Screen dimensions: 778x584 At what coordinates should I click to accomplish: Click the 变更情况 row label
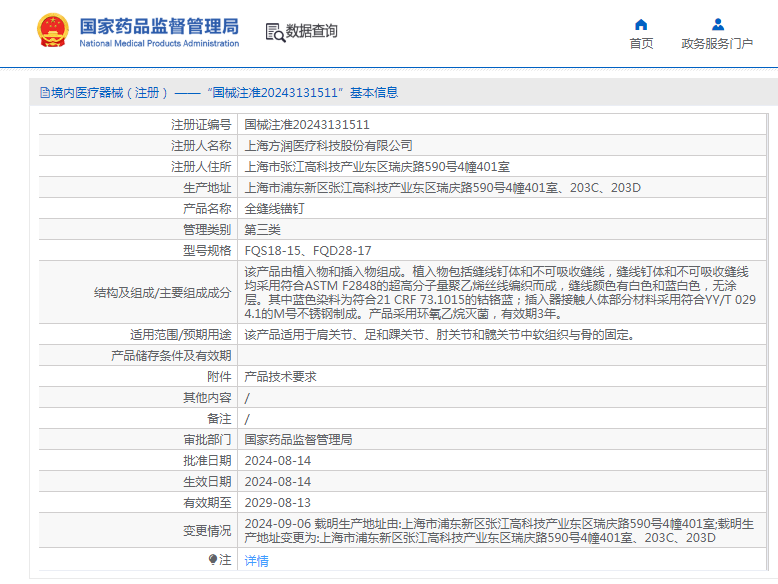(x=207, y=530)
